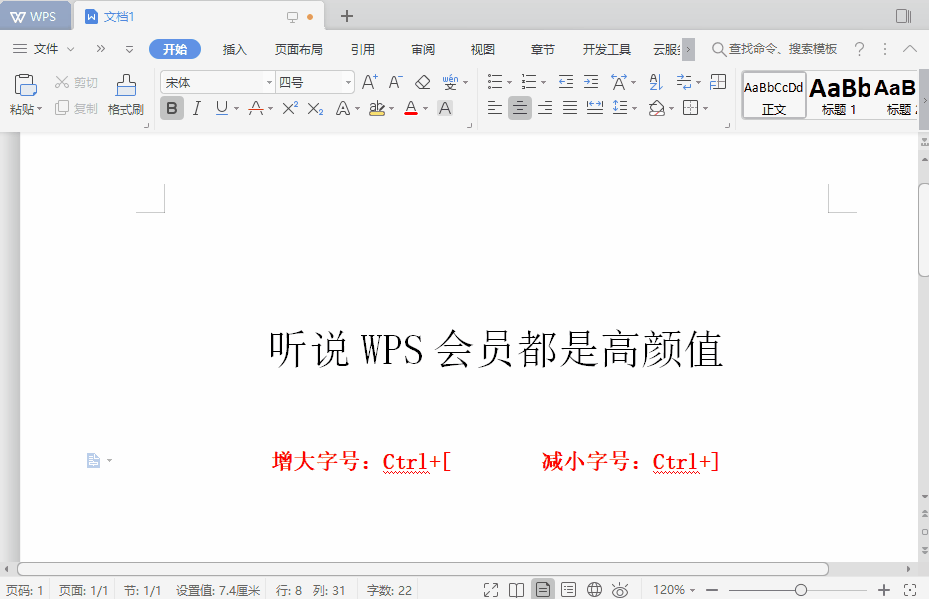Toggle Underline formatting

(222, 108)
